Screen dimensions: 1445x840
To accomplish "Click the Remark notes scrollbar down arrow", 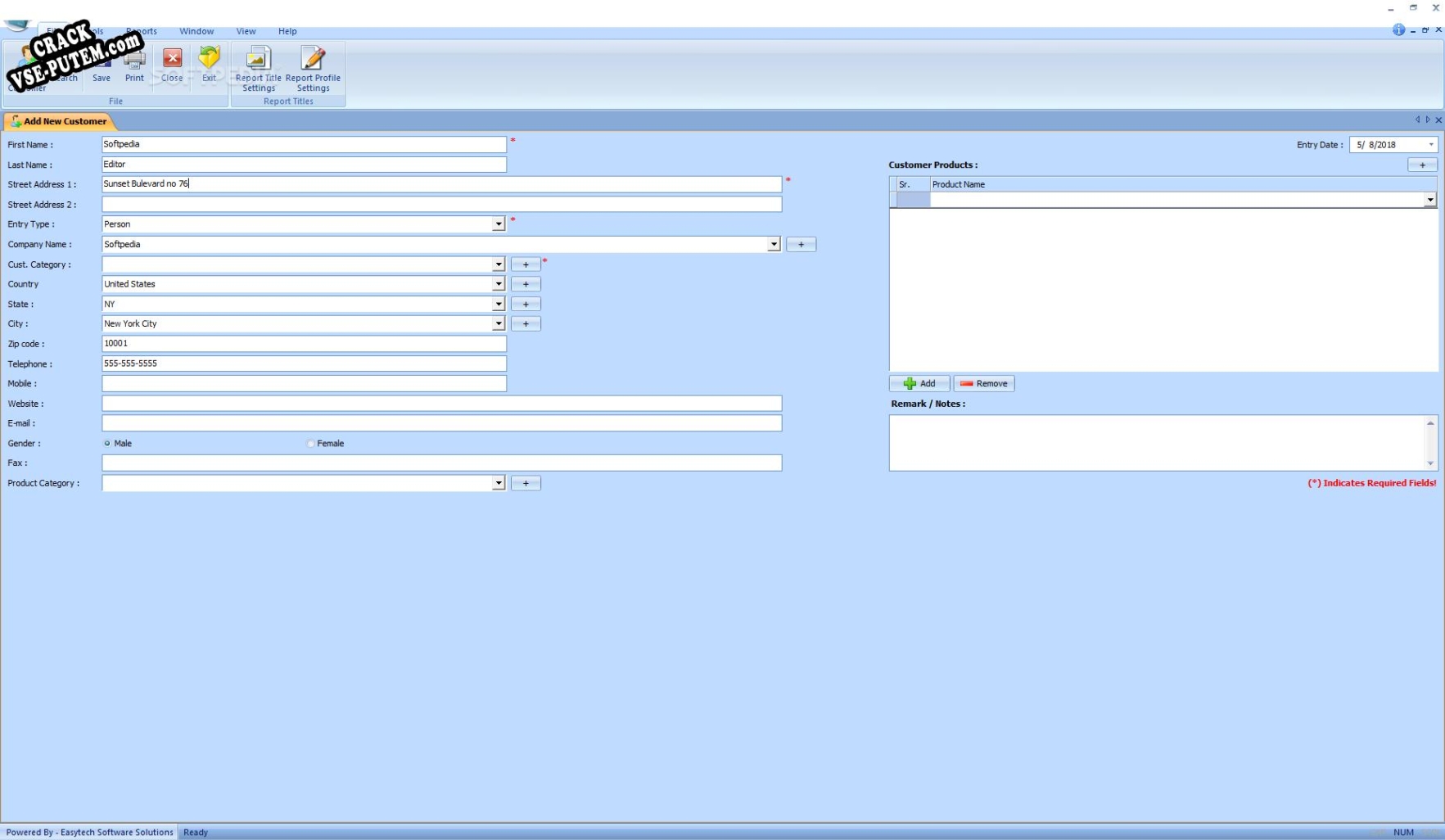I will [1431, 463].
